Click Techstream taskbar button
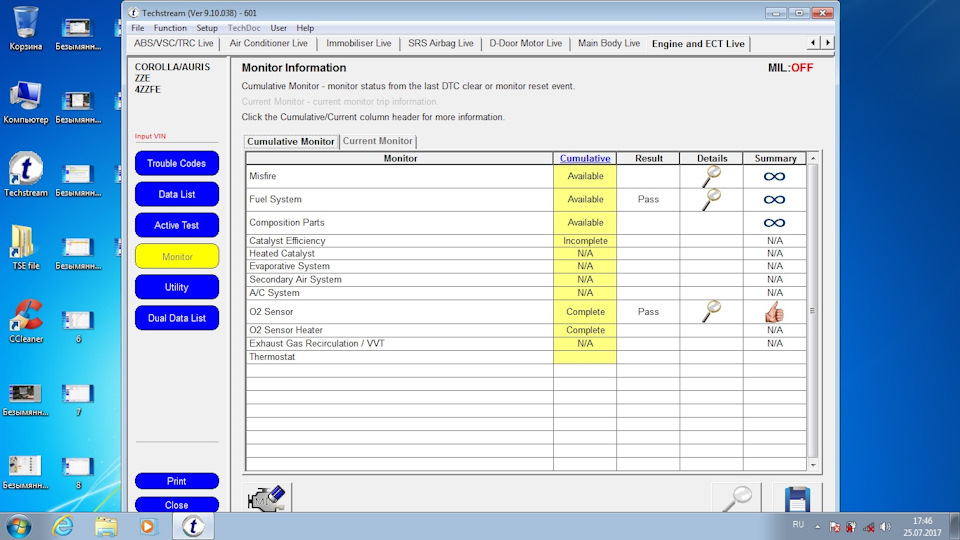Image resolution: width=960 pixels, height=540 pixels. point(193,527)
